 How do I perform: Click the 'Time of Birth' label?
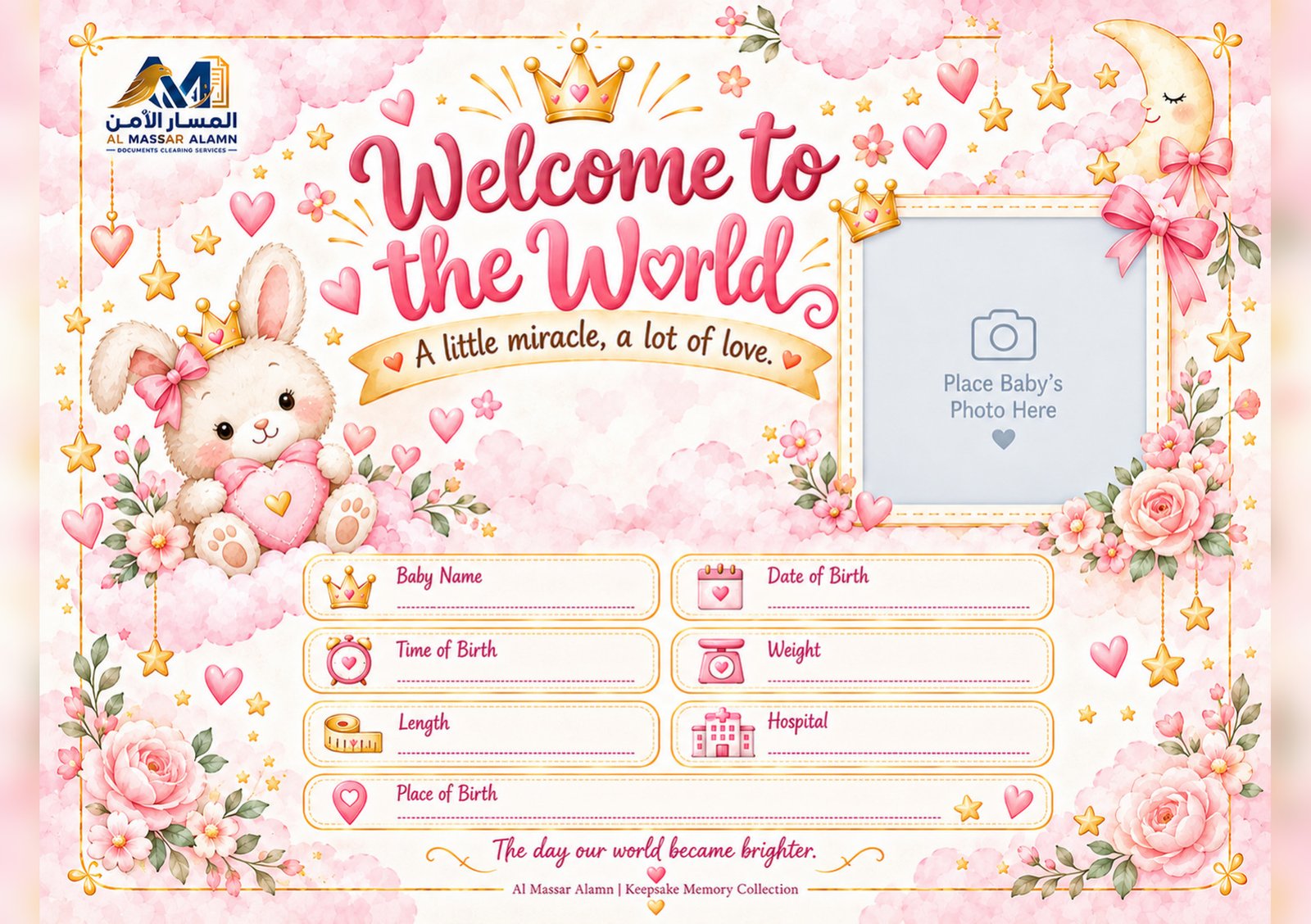coord(447,650)
